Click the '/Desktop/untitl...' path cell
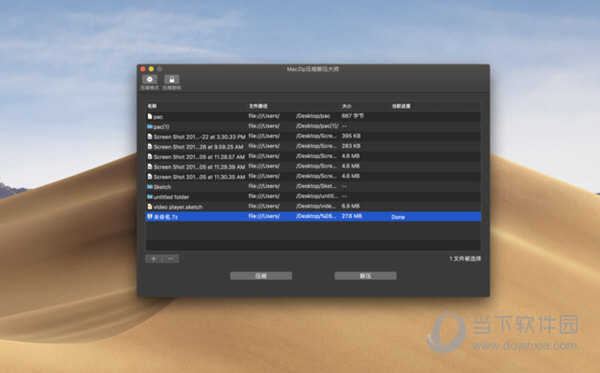This screenshot has width=600, height=373. pos(317,196)
